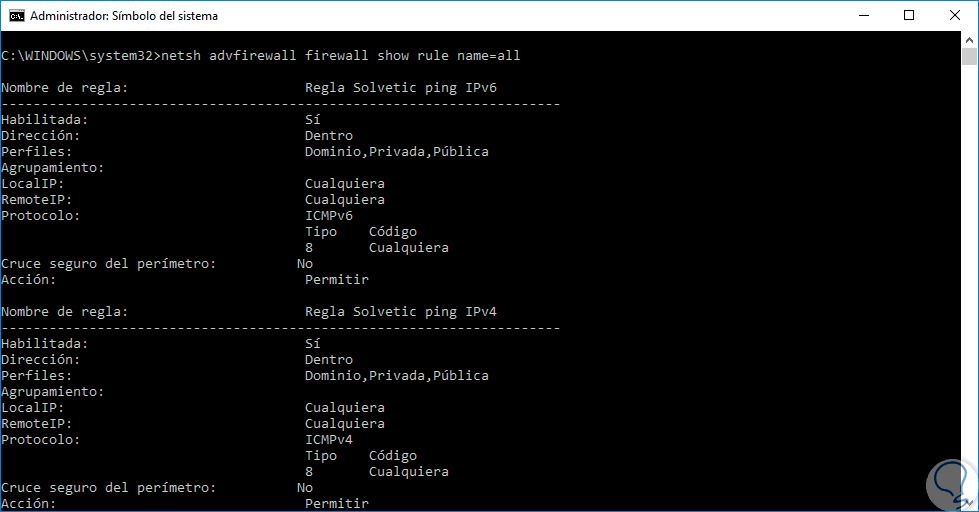This screenshot has height=512, width=979.
Task: Click the 'Regla Solvetic ping IPv4' rule name
Action: (x=400, y=312)
